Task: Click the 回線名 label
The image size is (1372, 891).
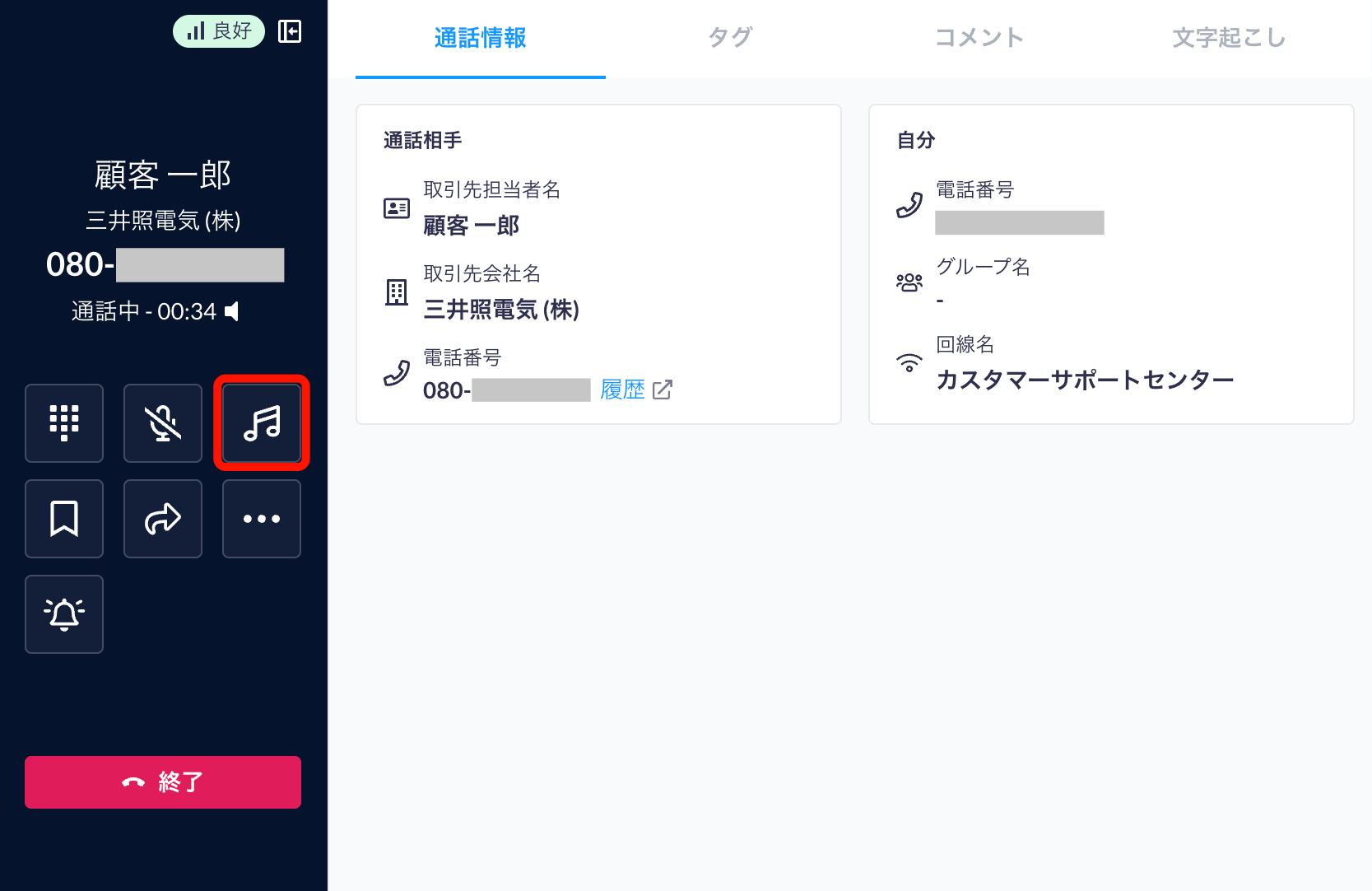Action: [965, 344]
